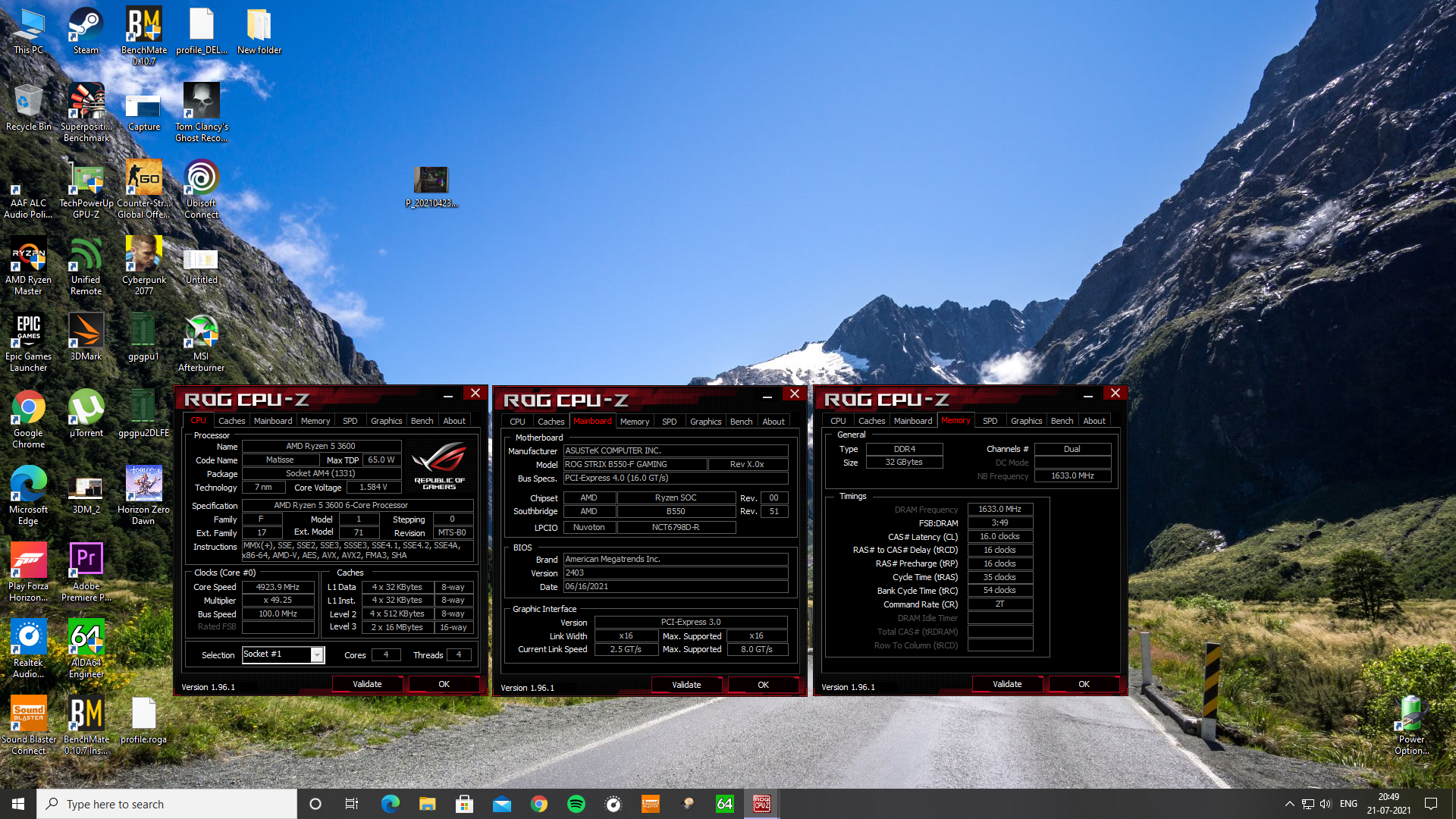This screenshot has width=1456, height=819.
Task: Open Bench tab in left CPU-Z window
Action: (x=422, y=421)
